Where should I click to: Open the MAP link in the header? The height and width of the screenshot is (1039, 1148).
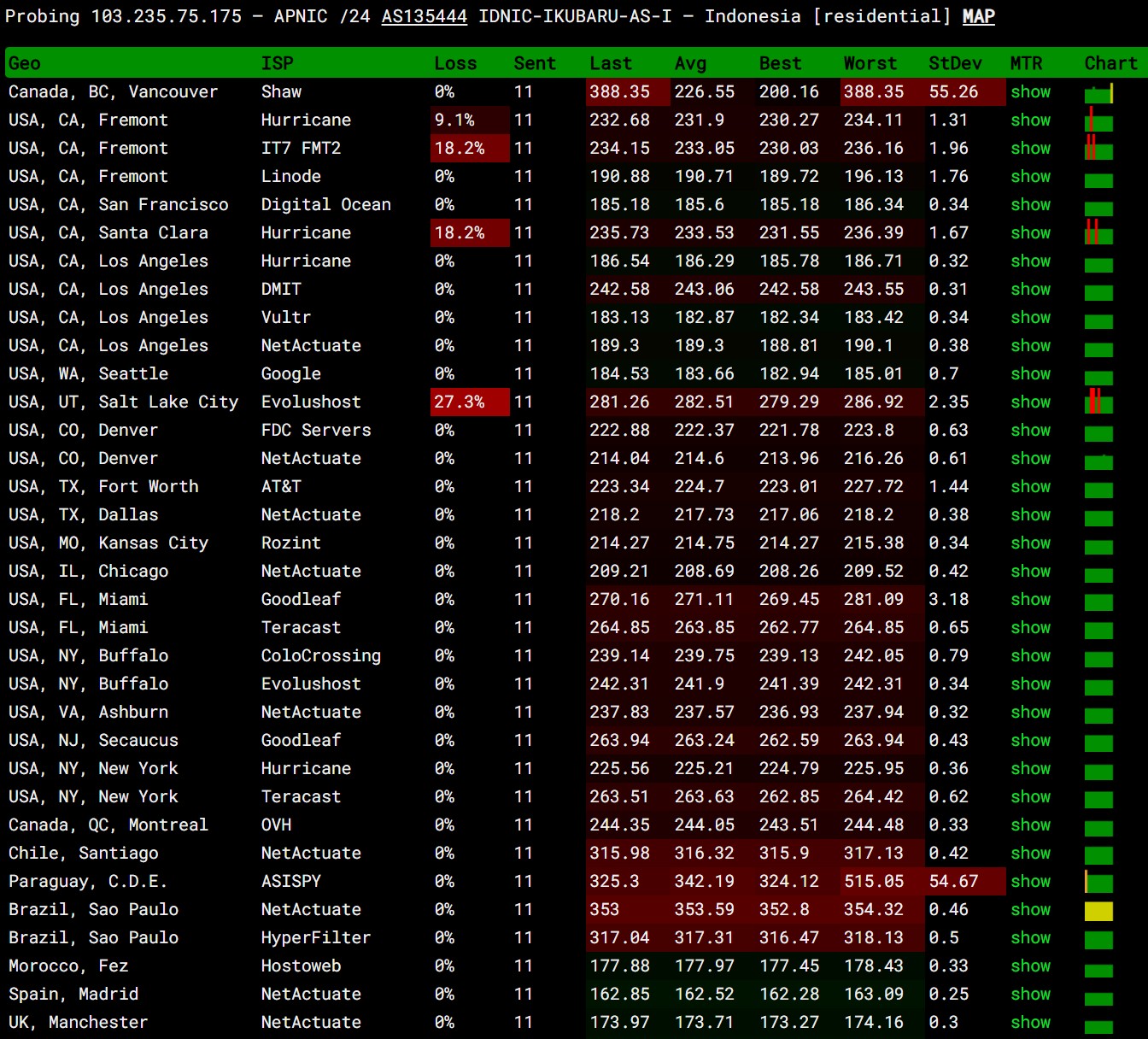(978, 16)
